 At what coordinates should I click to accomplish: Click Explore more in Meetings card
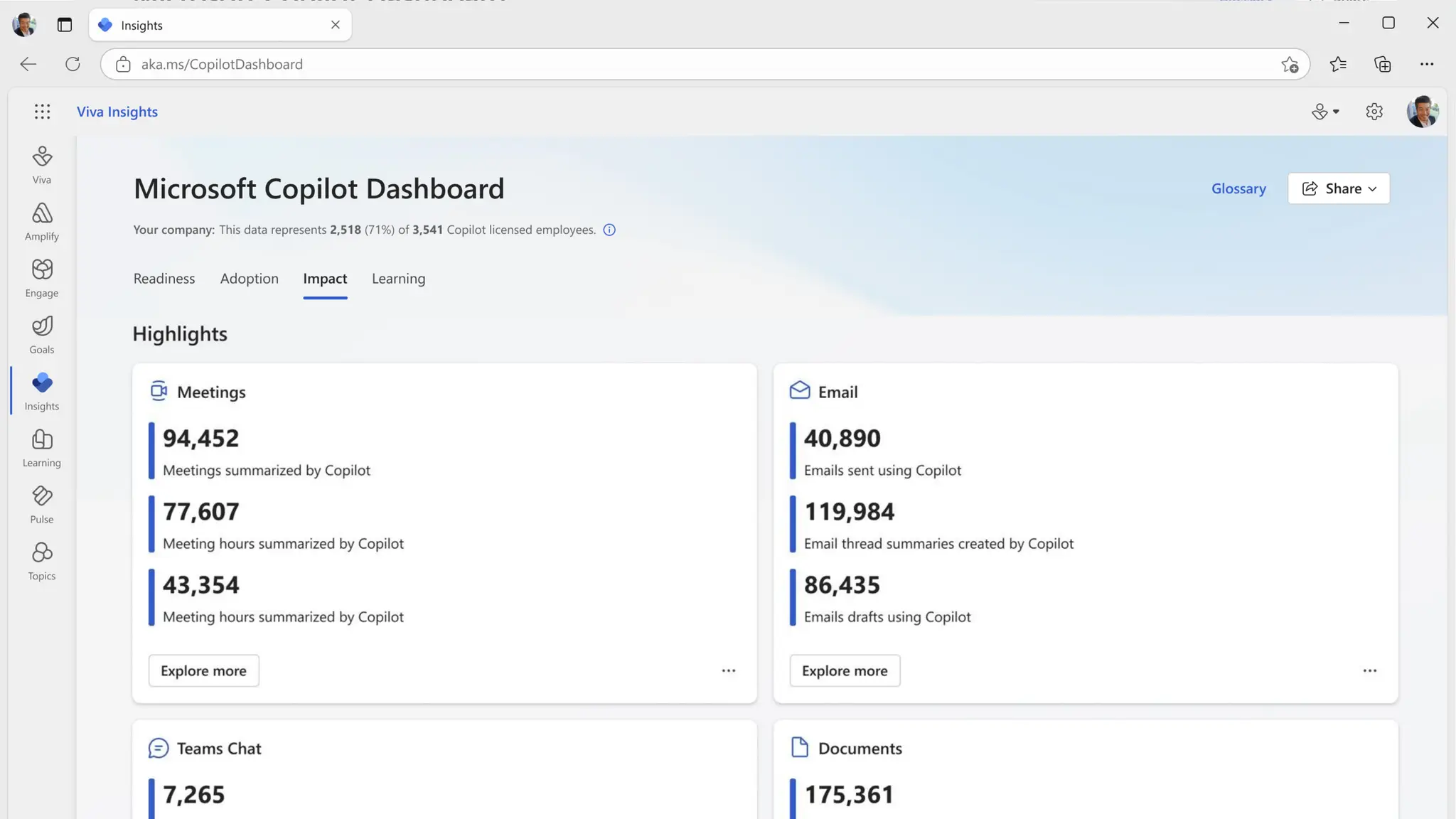pos(203,670)
